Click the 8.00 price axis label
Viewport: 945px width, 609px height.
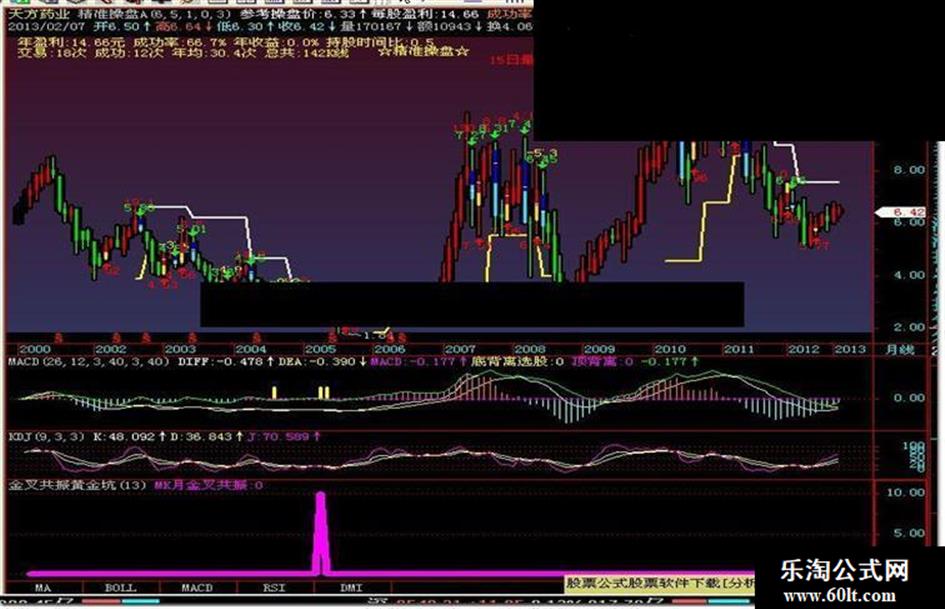click(909, 170)
